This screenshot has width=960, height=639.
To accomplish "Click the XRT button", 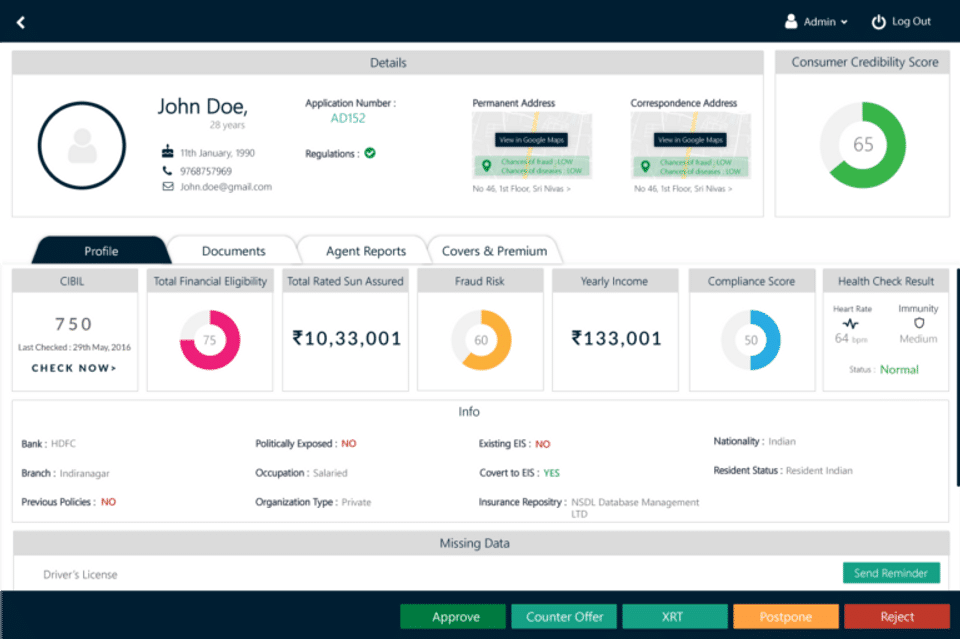I will [675, 616].
